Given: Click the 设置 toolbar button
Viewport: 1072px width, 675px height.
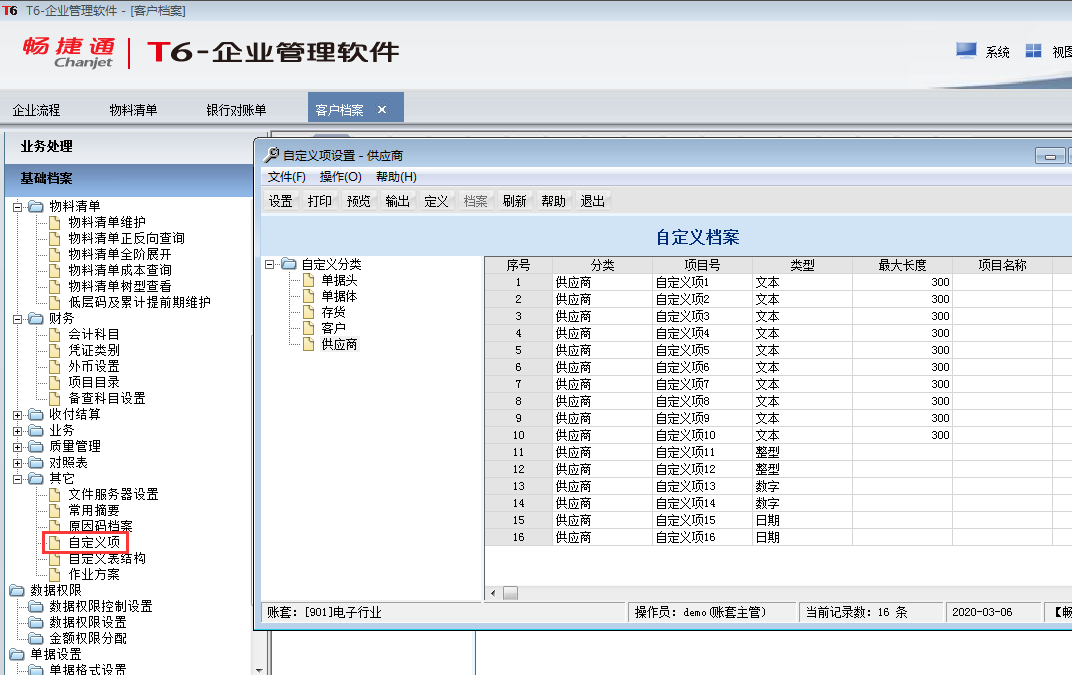Looking at the screenshot, I should tap(280, 201).
